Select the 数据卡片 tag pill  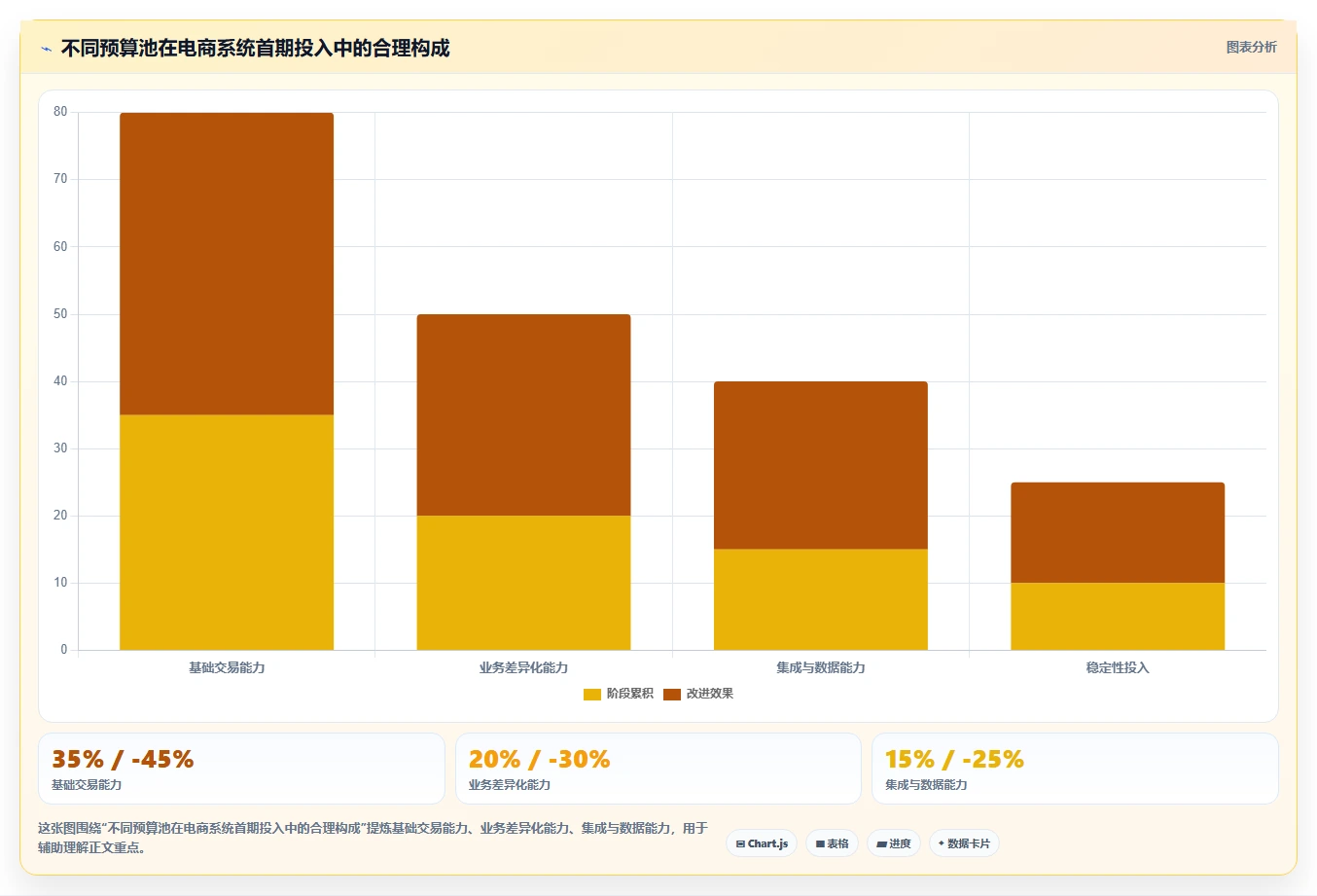click(964, 843)
